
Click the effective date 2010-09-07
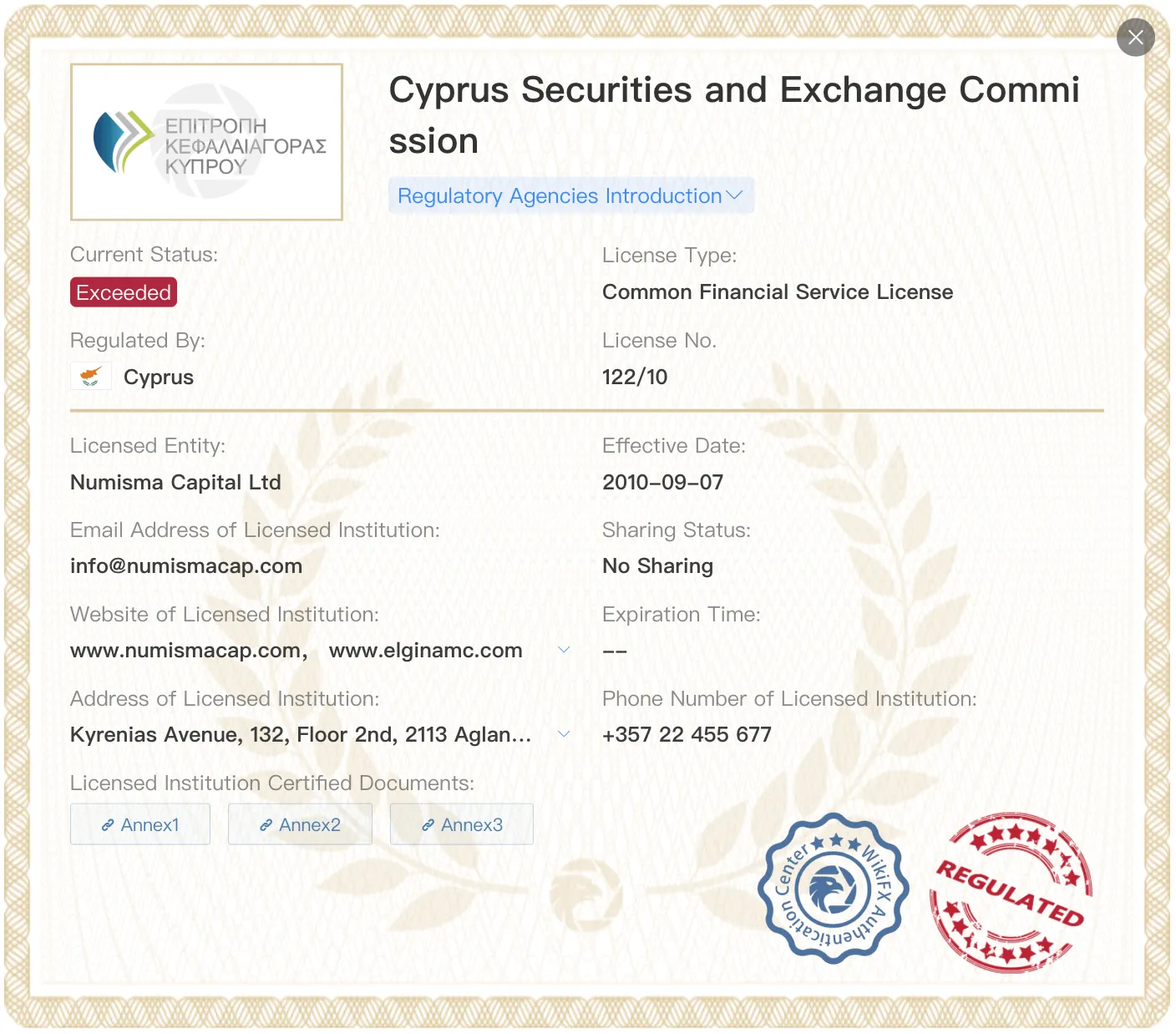point(663,483)
